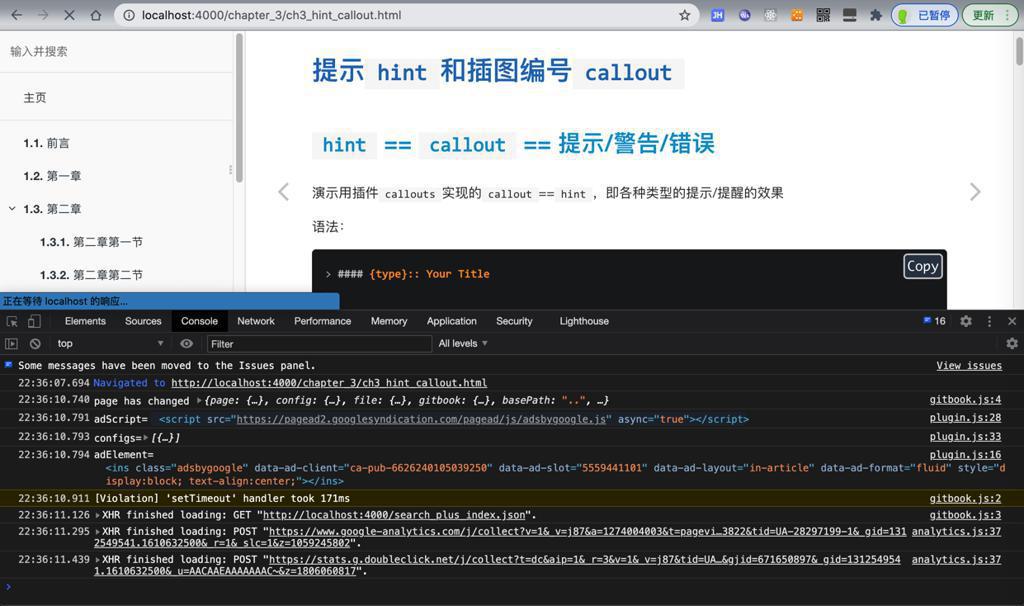The image size is (1024, 606).
Task: Click the sidebar vertical scrollbar
Action: click(239, 108)
